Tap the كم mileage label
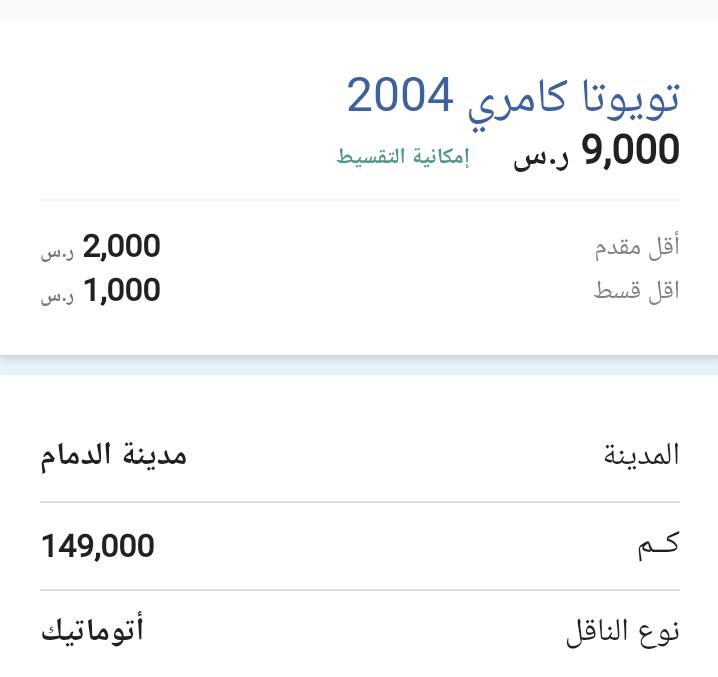This screenshot has height=677, width=718. 659,545
